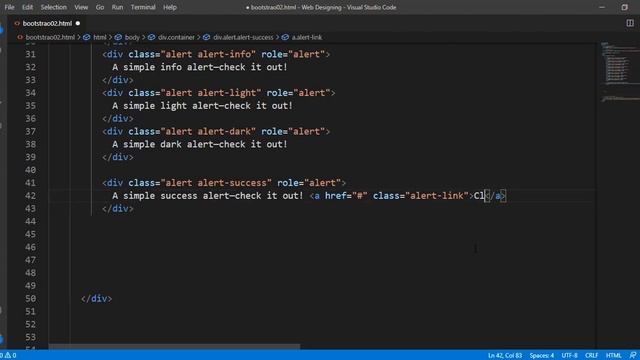Click the a.alert-link symbol icon in breadcrumb
This screenshot has height=360, width=640.
click(285, 37)
